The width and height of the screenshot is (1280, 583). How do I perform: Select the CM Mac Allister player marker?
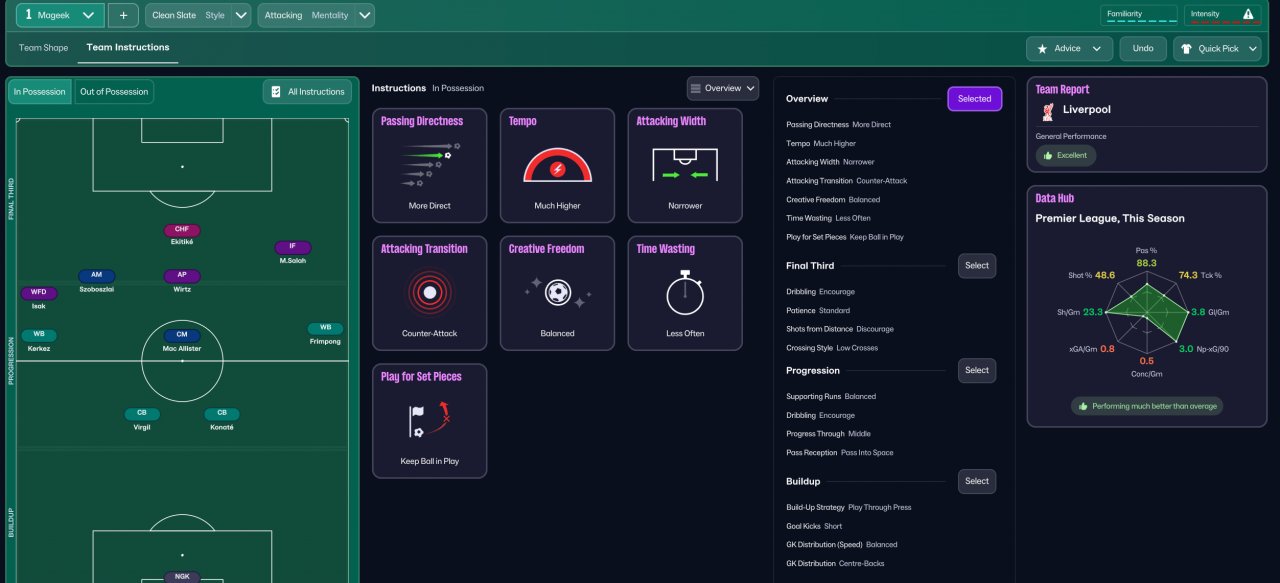click(182, 340)
